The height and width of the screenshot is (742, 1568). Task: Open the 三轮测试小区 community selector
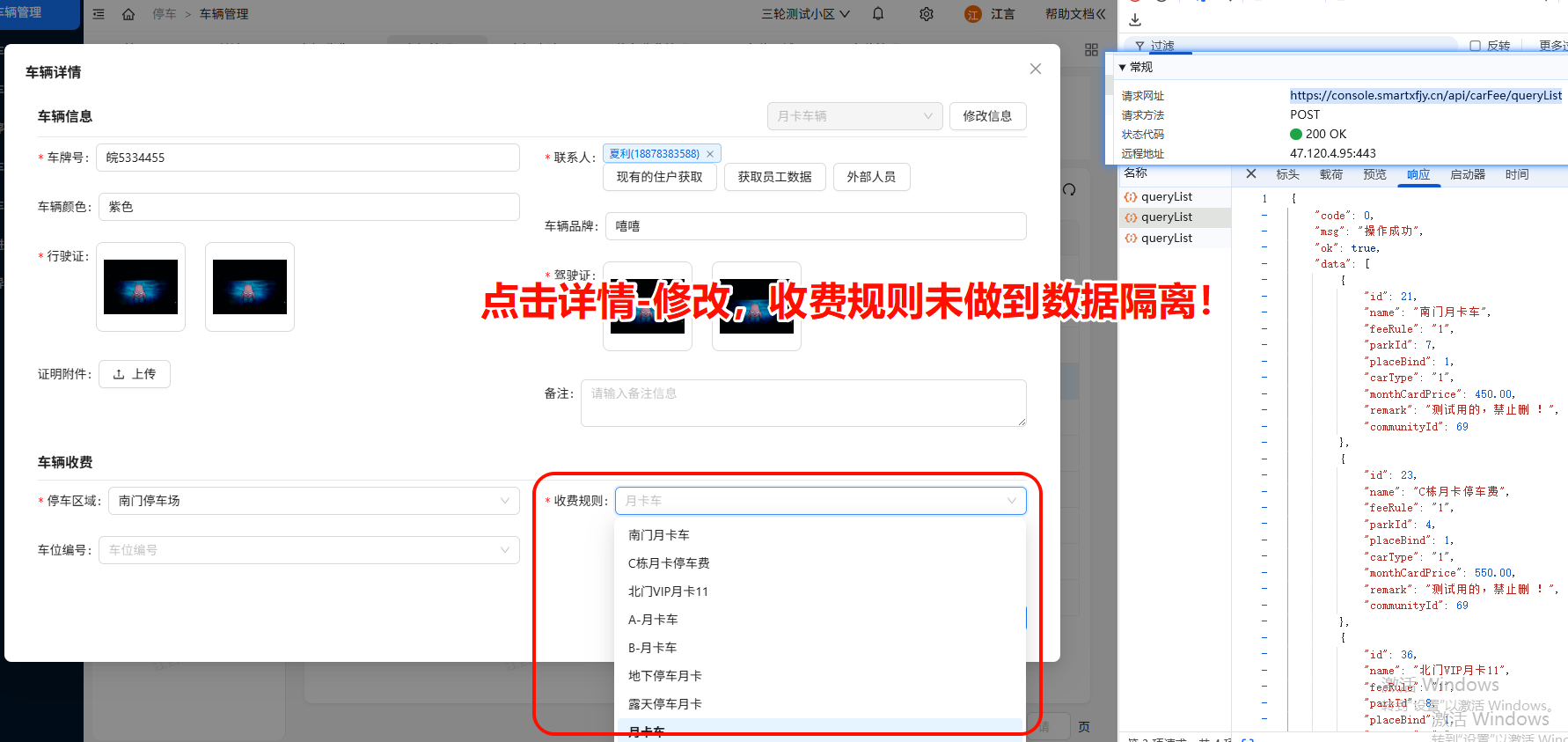(805, 14)
